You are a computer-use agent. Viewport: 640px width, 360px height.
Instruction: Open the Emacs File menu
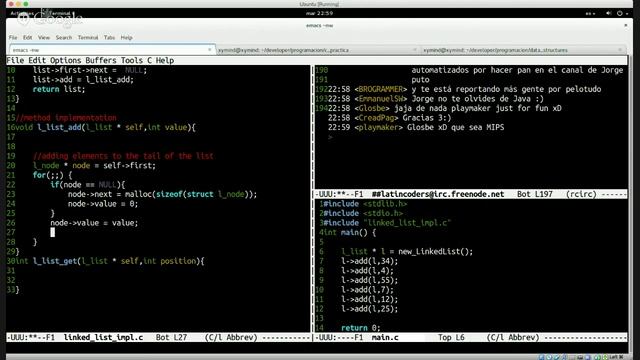coord(15,60)
